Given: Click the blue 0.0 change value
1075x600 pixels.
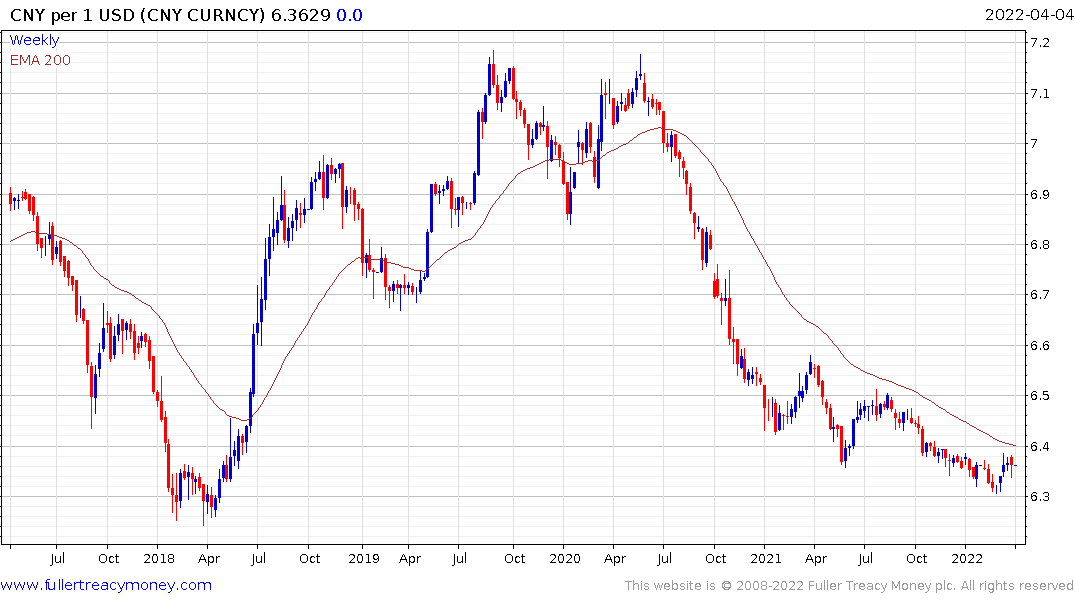Looking at the screenshot, I should 349,15.
